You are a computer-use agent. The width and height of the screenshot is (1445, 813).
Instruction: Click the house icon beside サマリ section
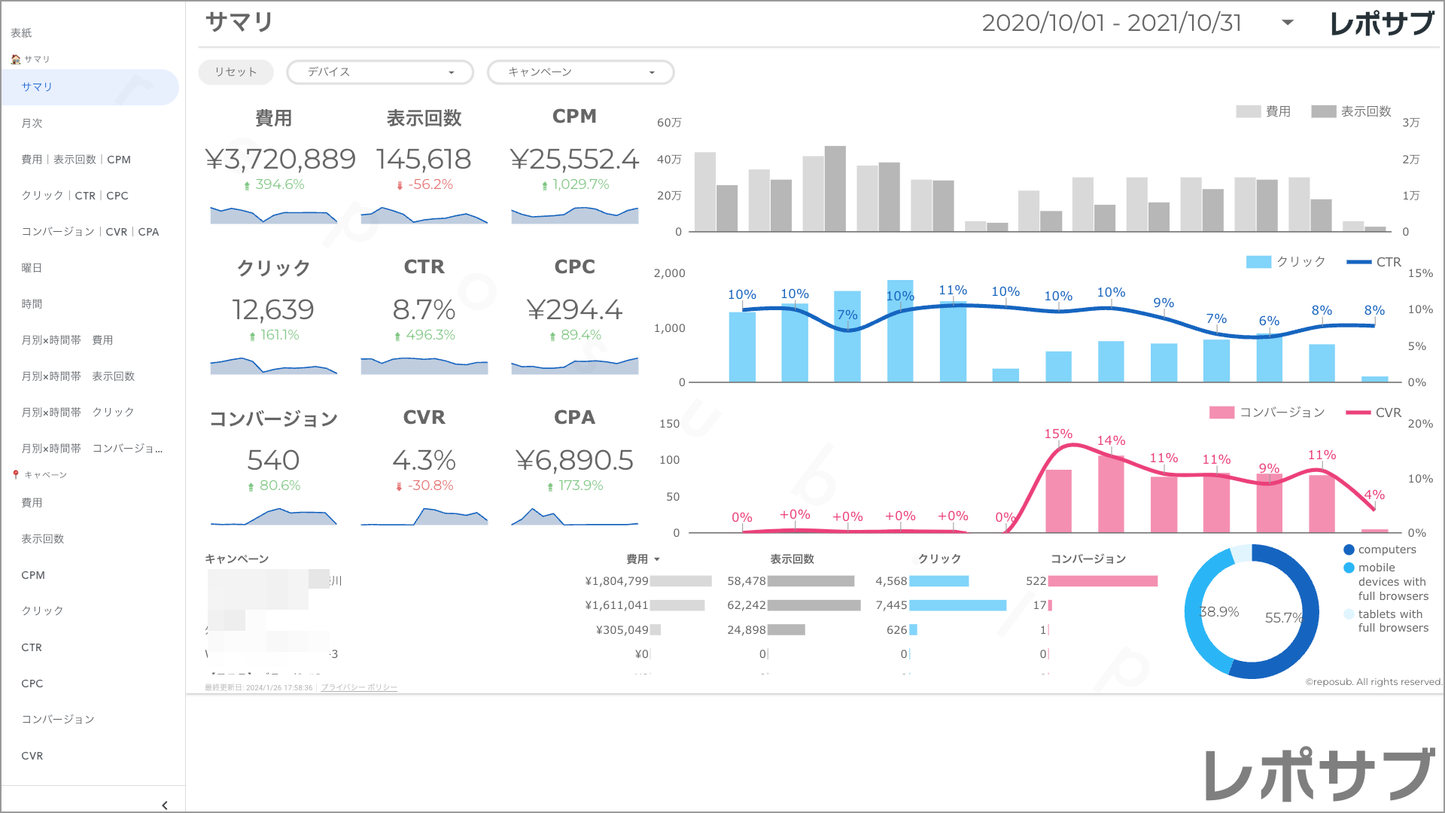[16, 60]
